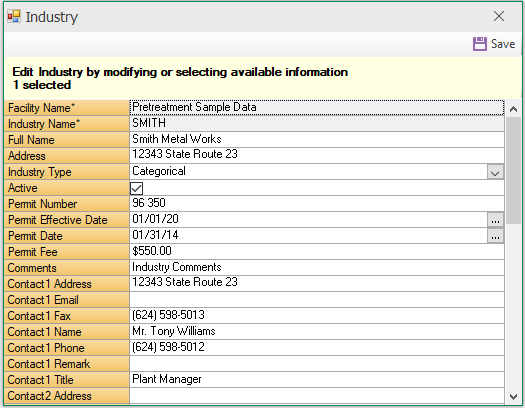
Task: Open Permit Date picker ellipsis button
Action: 495,236
